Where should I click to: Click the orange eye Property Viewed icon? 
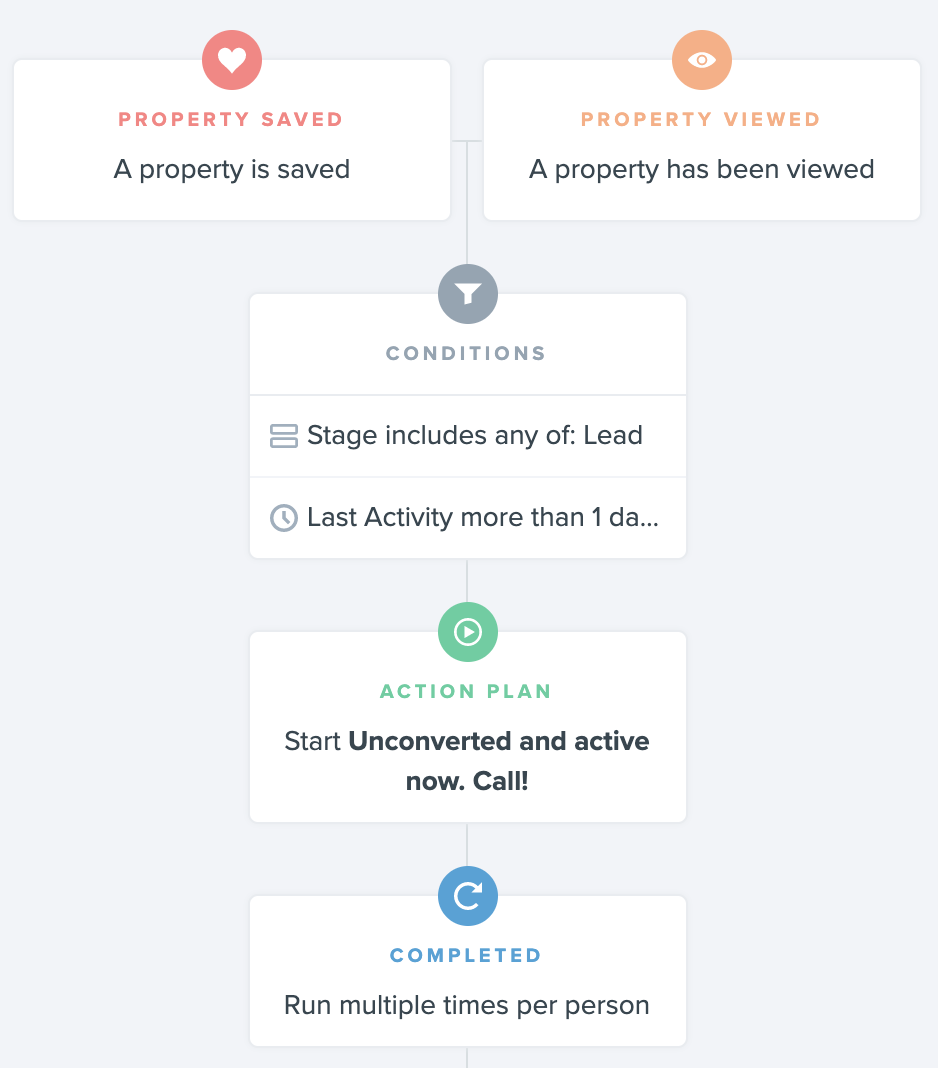702,60
